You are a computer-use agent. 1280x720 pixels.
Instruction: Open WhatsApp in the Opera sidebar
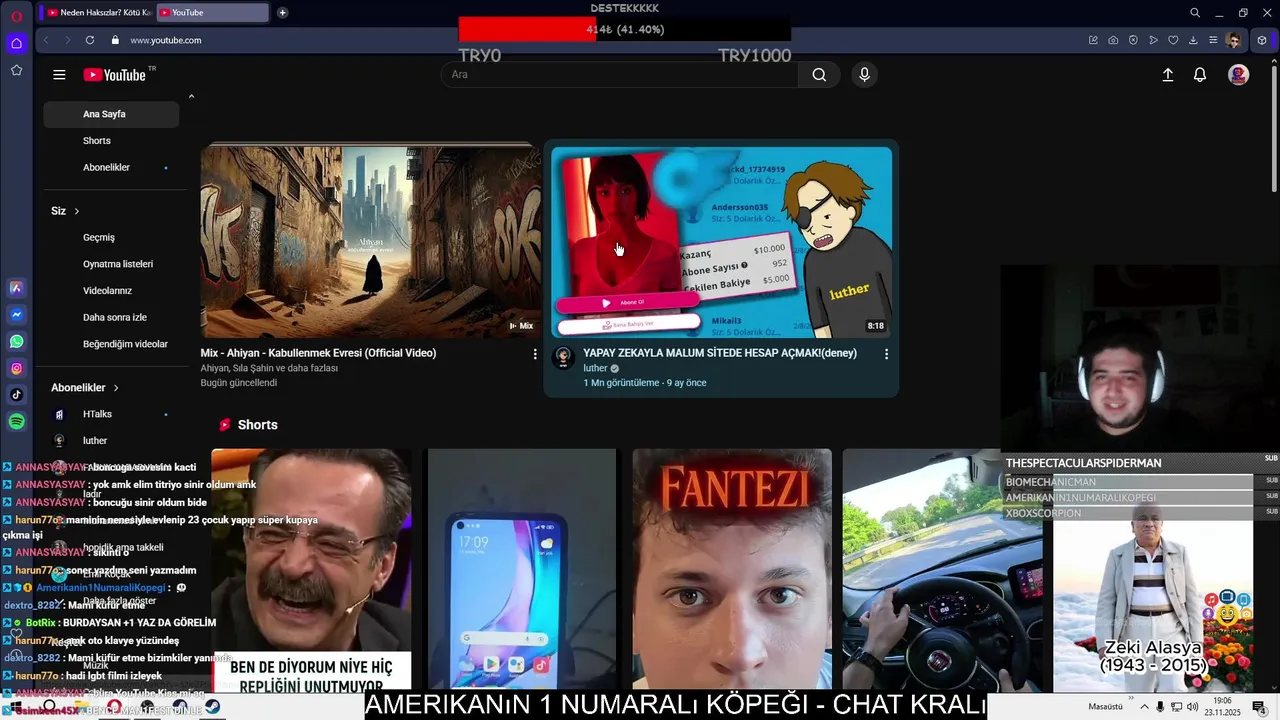(x=16, y=342)
